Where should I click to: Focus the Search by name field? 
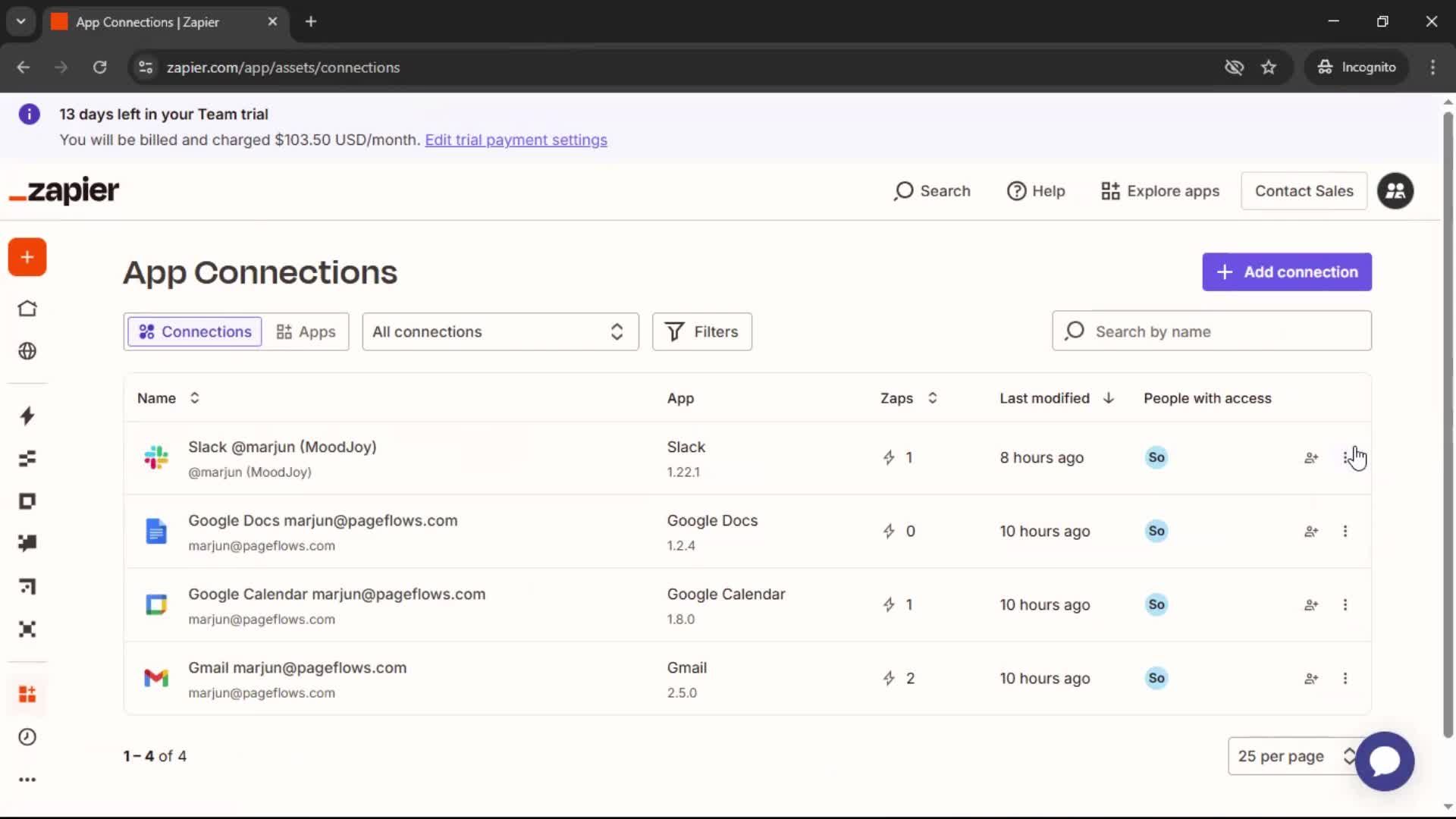point(1212,331)
